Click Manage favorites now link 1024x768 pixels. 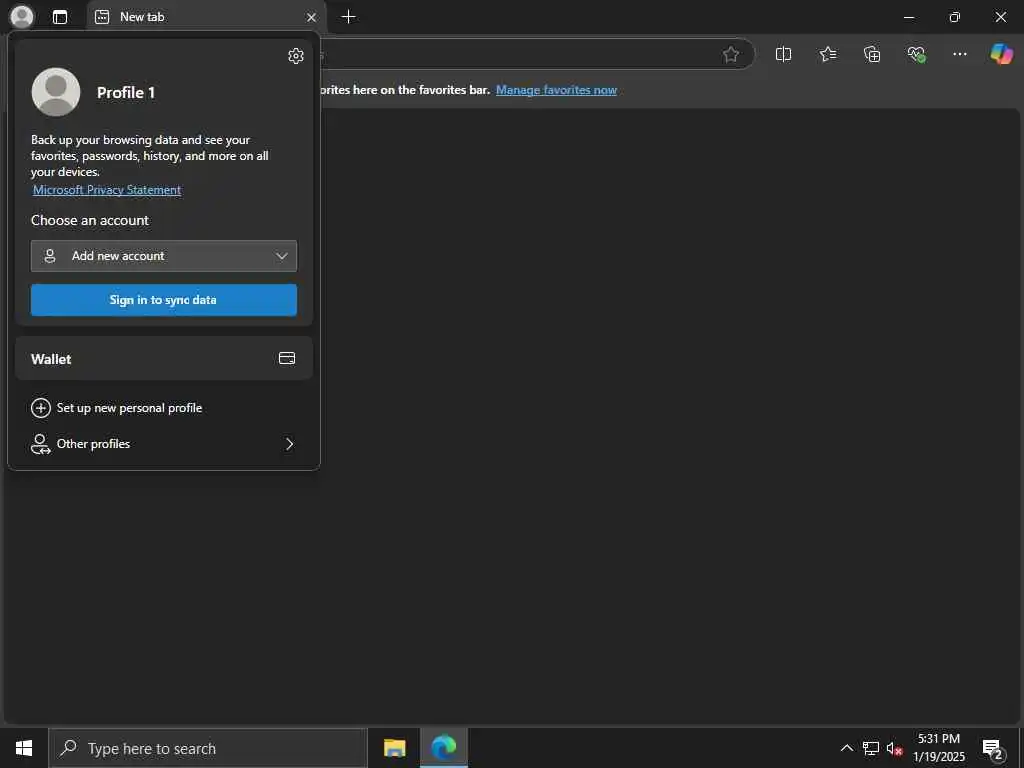point(556,90)
